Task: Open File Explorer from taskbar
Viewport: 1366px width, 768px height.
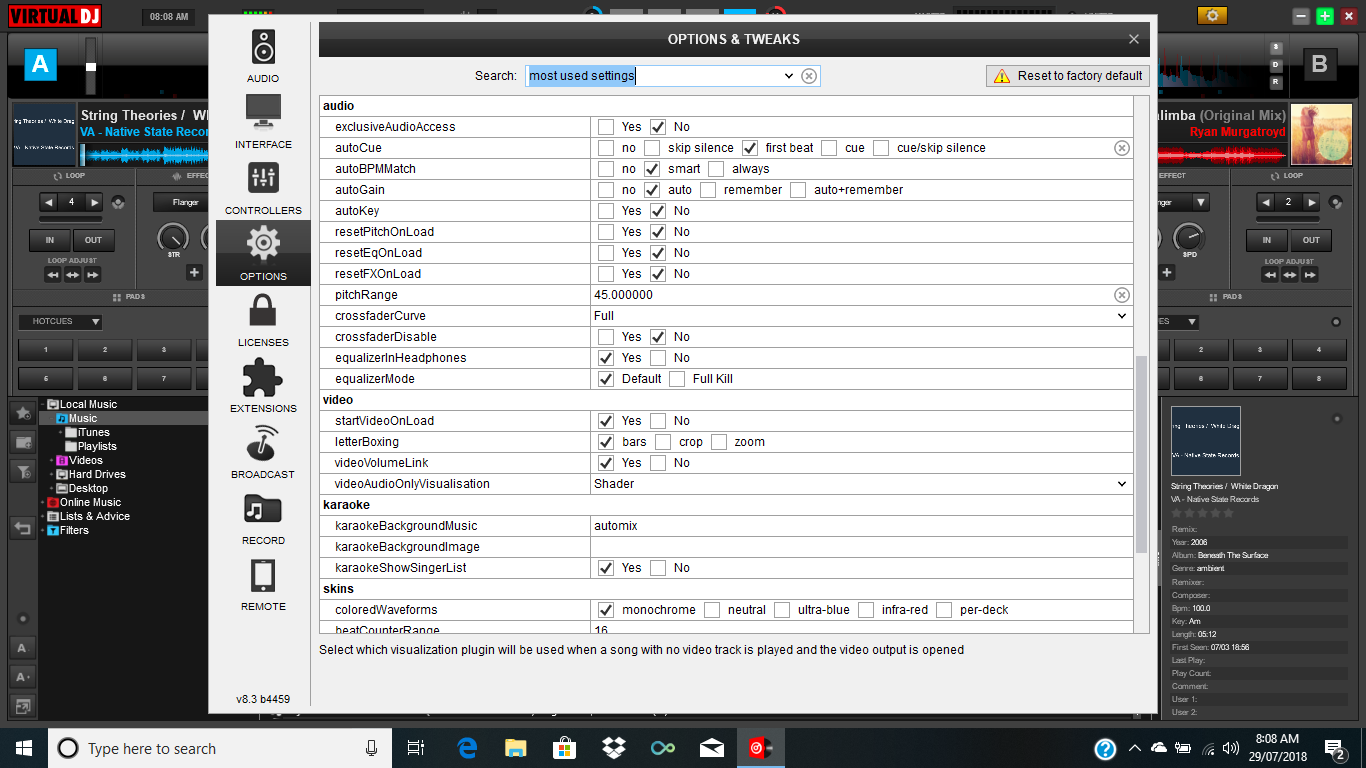Action: (516, 748)
